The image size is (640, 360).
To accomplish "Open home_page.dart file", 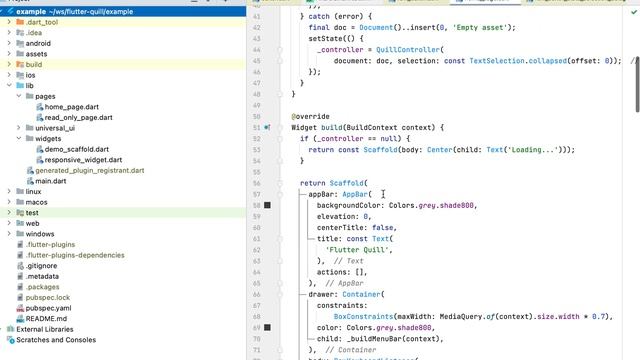I will [71, 107].
